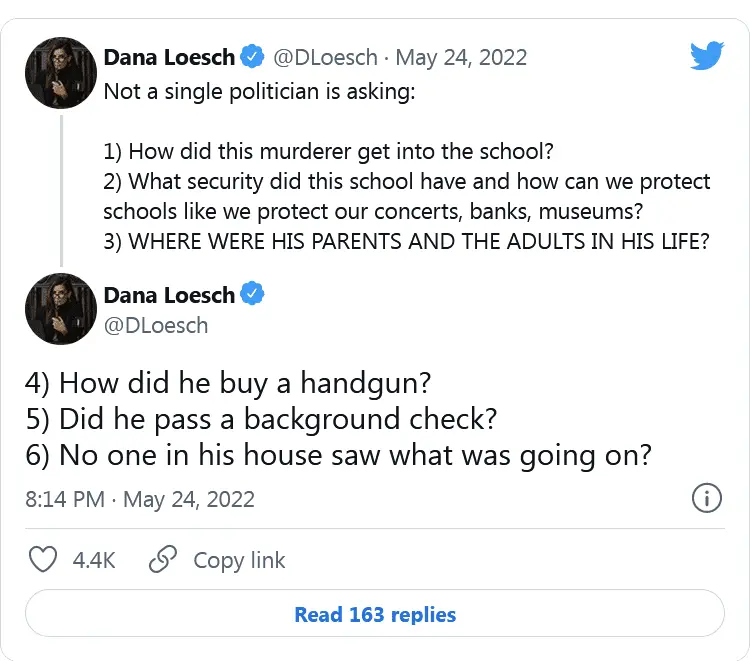Click the @DLoesch handle under main name

click(x=156, y=325)
